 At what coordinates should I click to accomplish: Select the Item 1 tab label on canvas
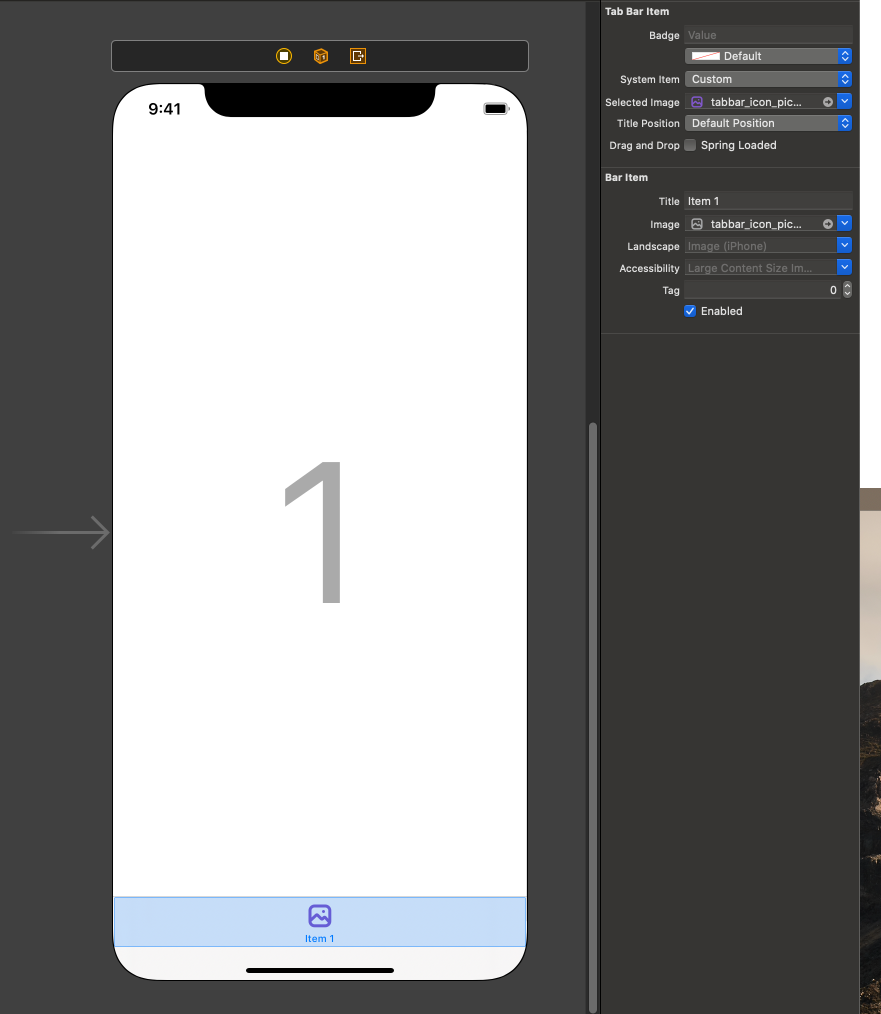click(x=320, y=938)
